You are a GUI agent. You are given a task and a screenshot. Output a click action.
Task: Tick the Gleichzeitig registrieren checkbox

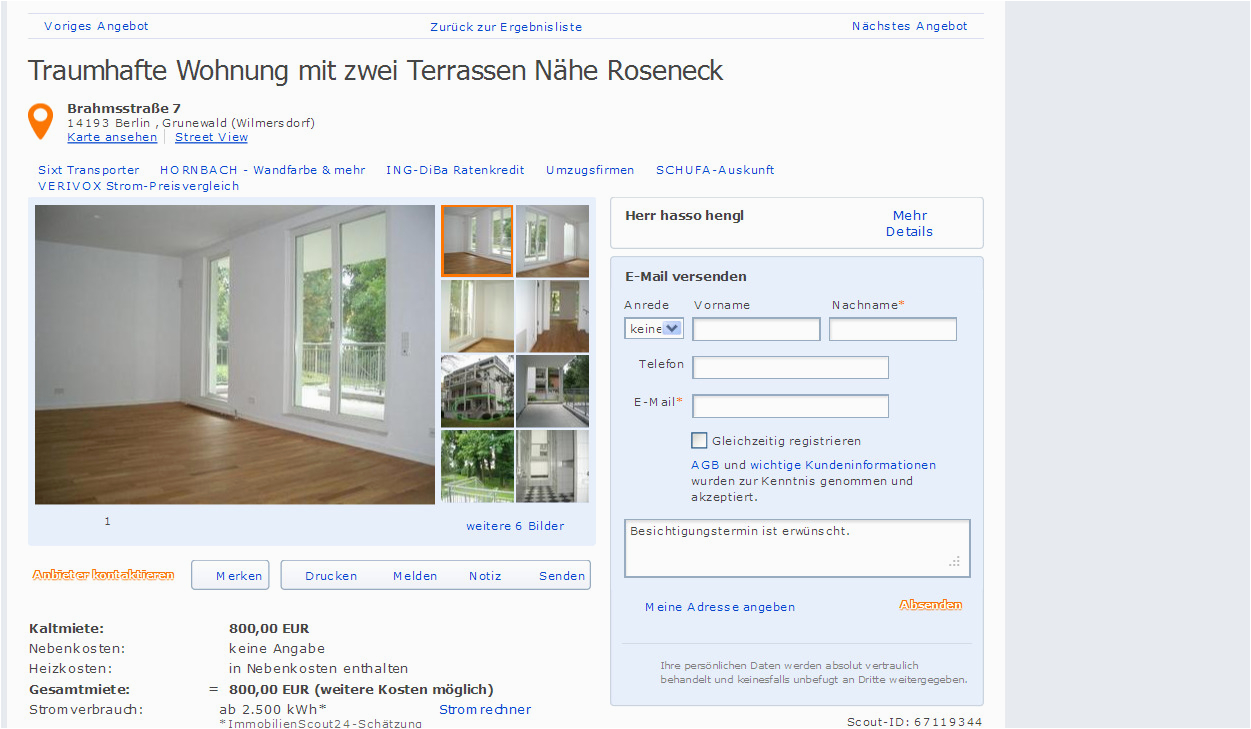[x=699, y=440]
